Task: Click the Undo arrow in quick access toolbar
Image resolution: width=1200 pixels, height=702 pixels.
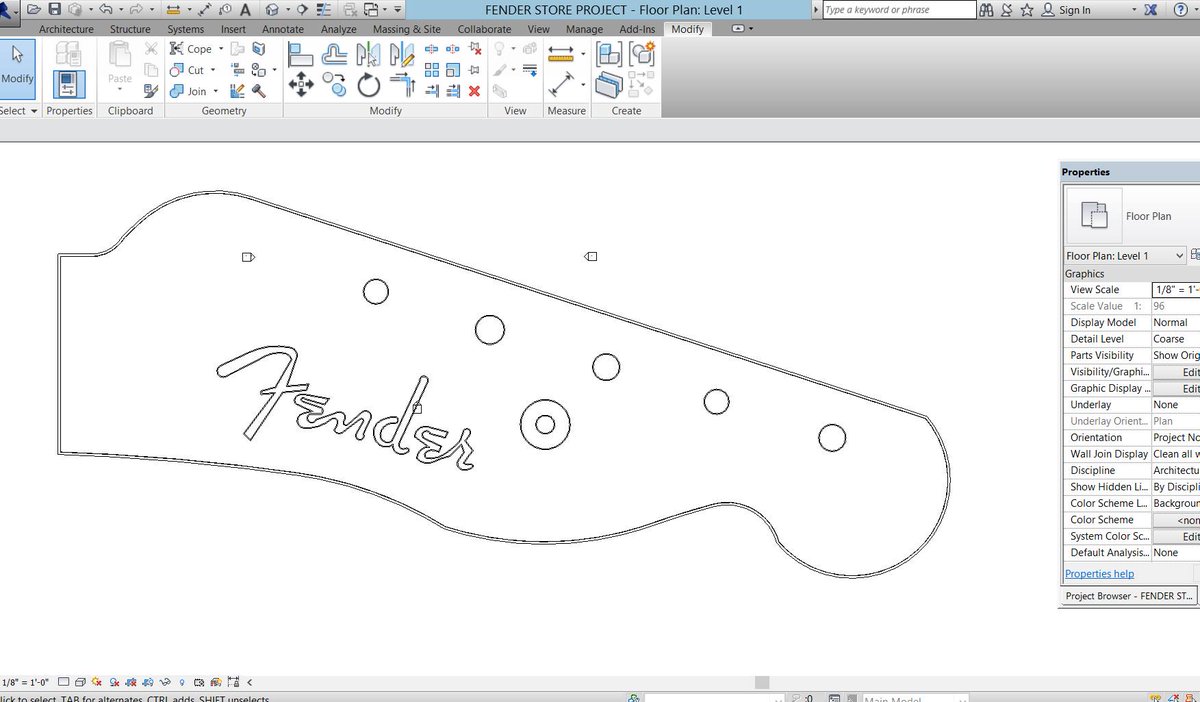Action: [x=104, y=9]
